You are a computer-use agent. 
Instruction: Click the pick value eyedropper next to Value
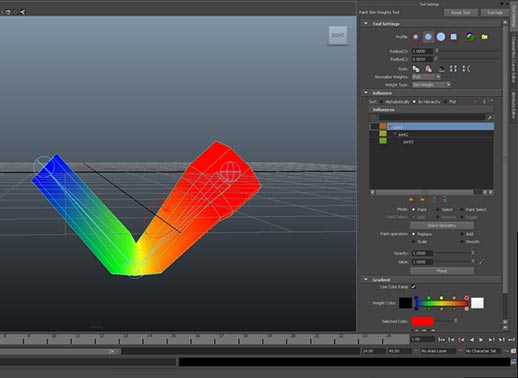[482, 262]
